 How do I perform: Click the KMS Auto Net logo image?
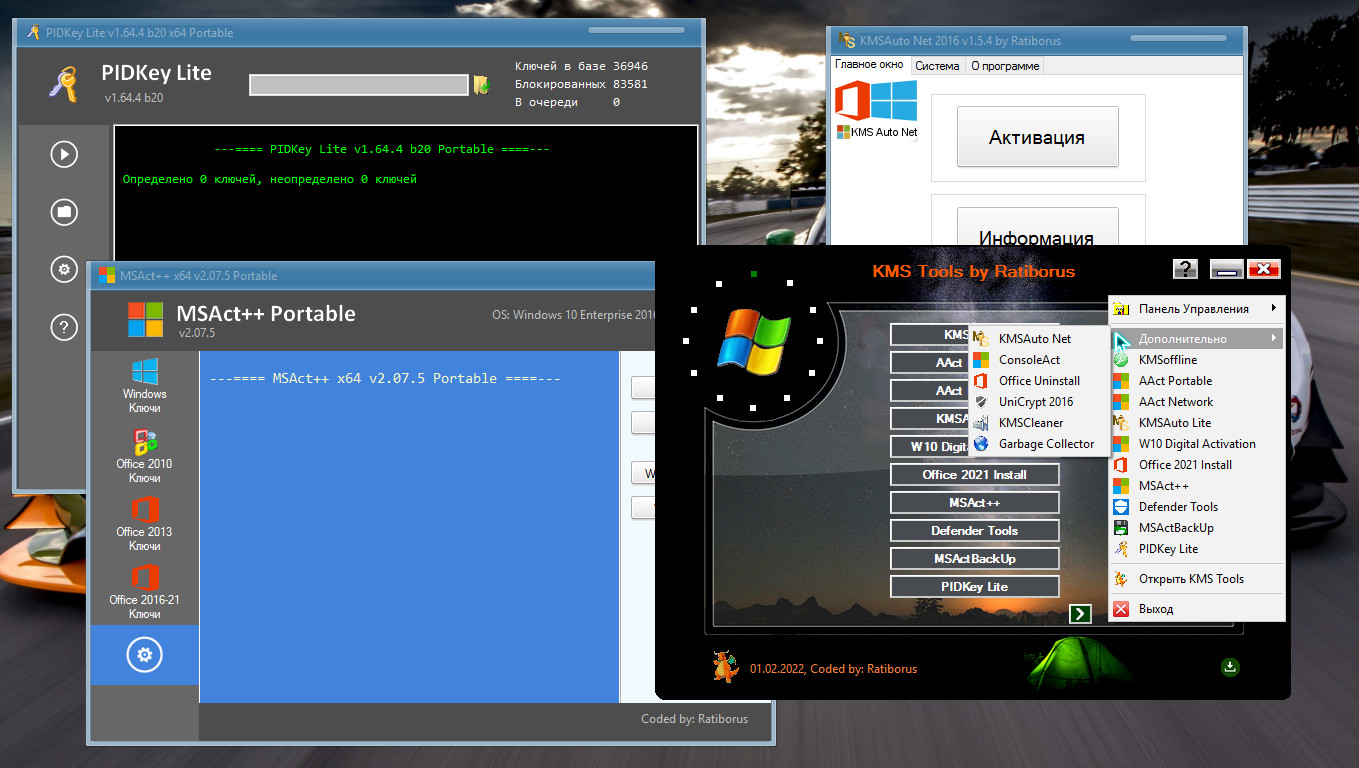(877, 110)
